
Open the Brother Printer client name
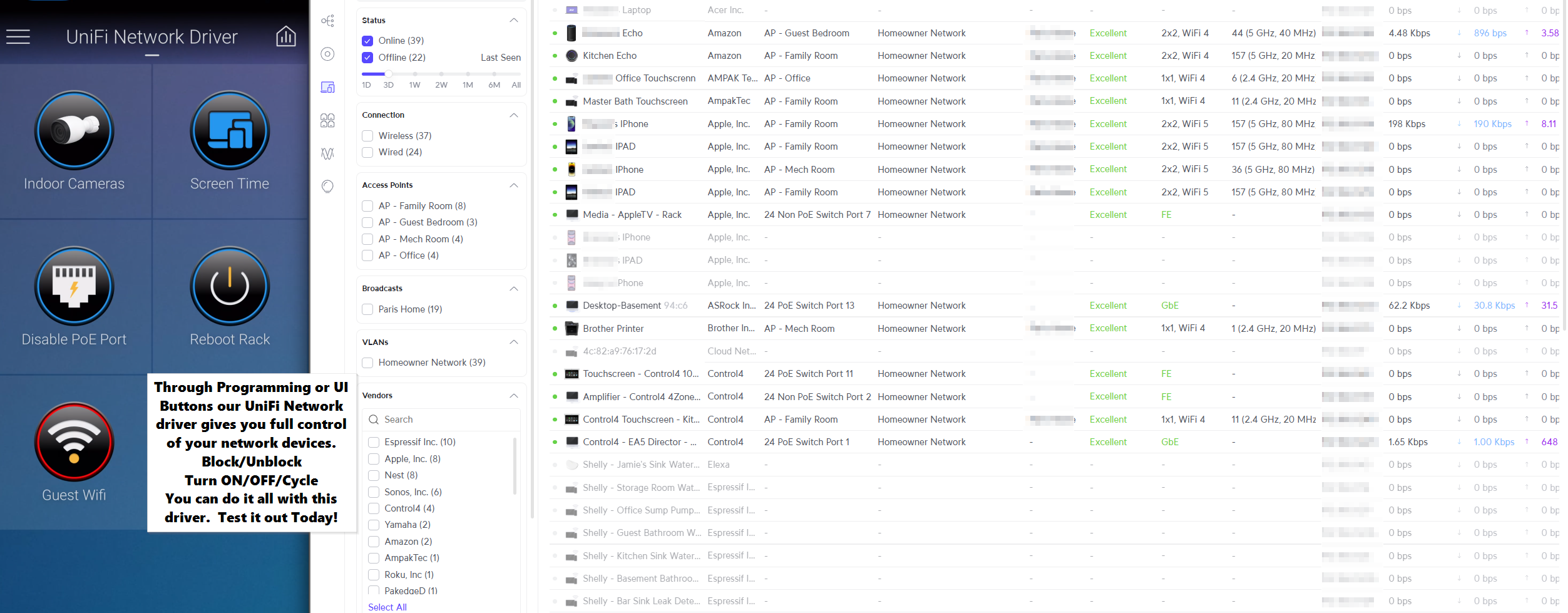coord(613,329)
